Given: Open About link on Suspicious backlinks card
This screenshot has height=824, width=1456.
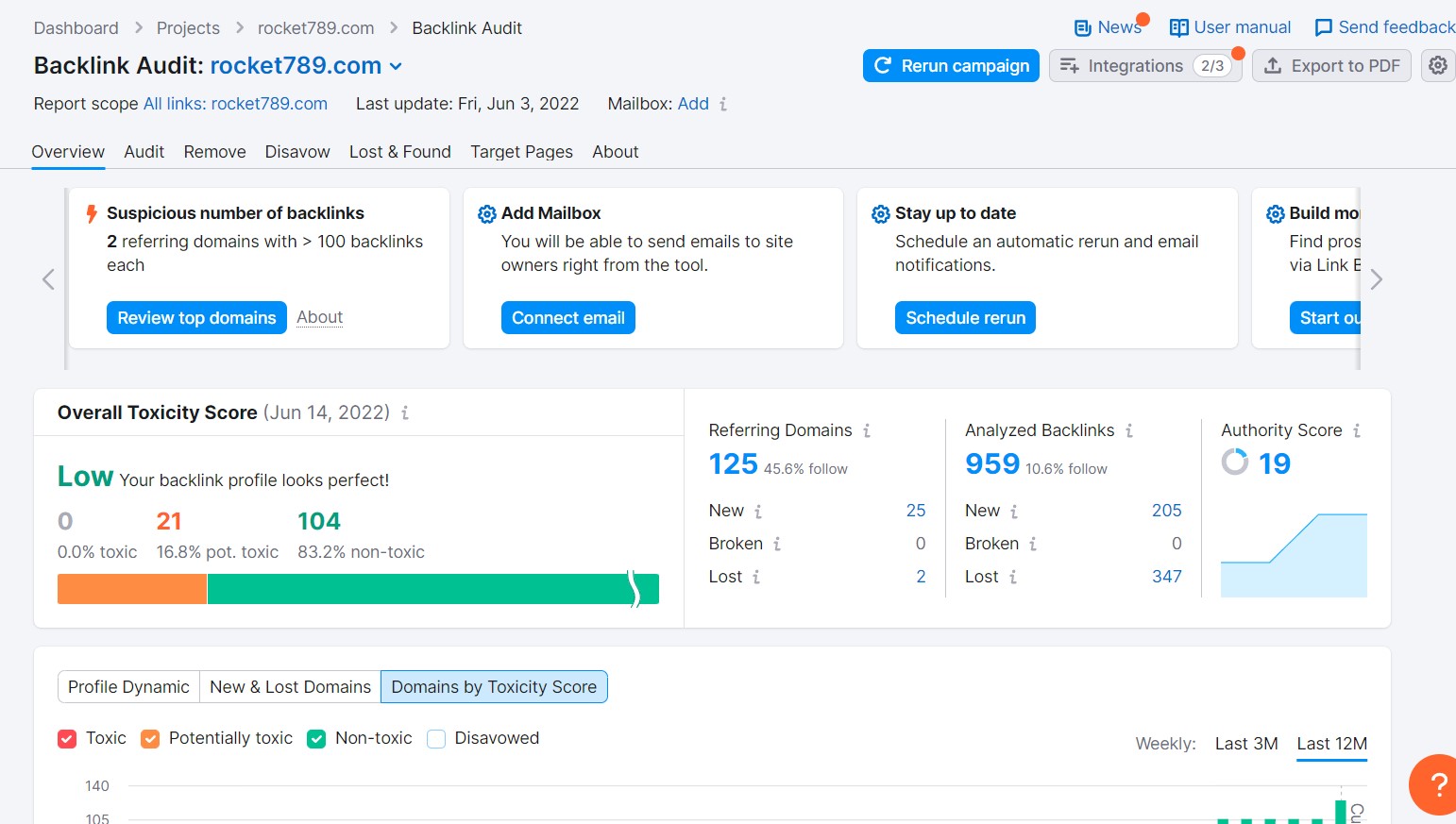Looking at the screenshot, I should [320, 317].
